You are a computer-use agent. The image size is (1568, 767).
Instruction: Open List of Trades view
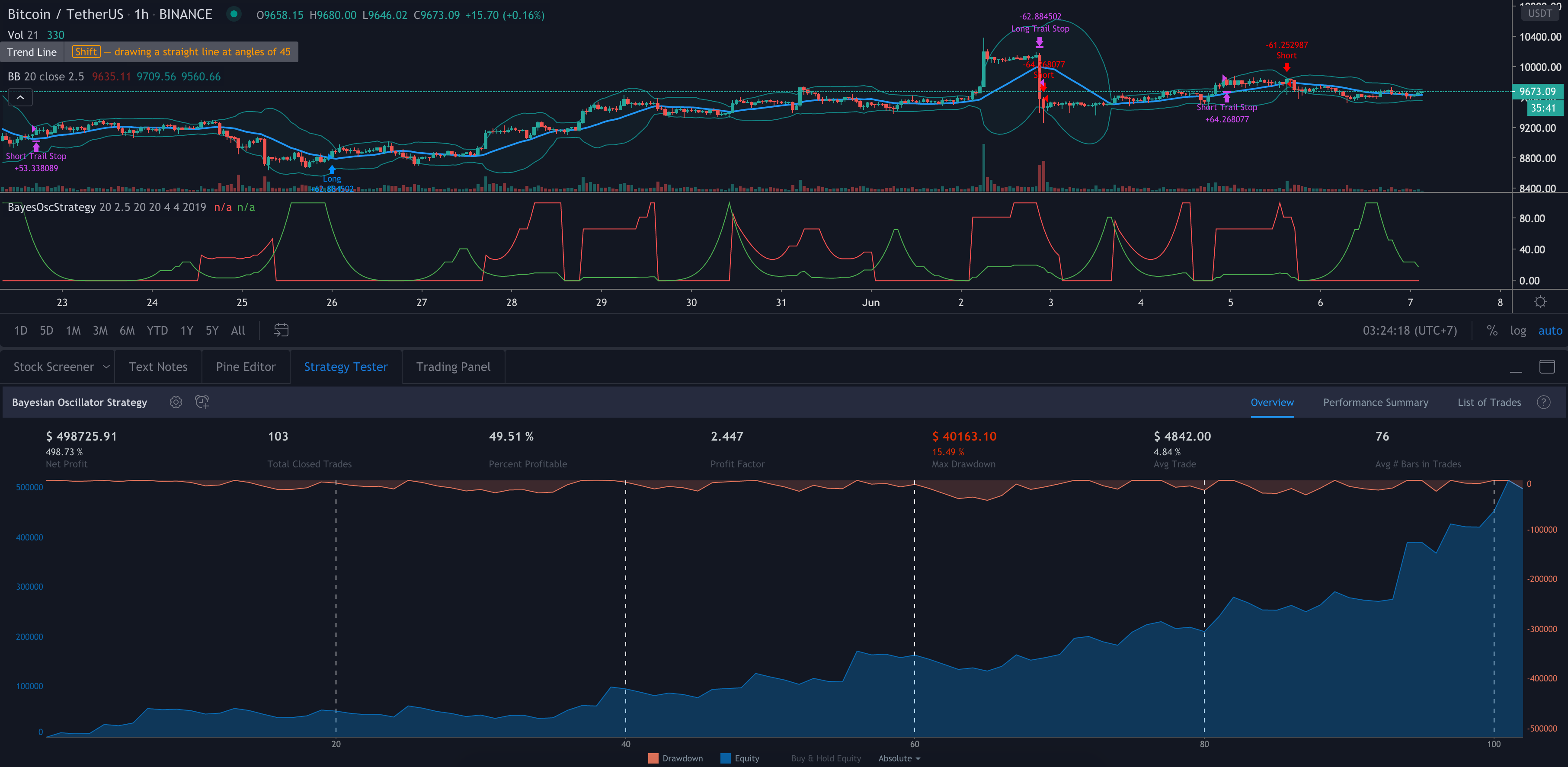click(x=1489, y=403)
